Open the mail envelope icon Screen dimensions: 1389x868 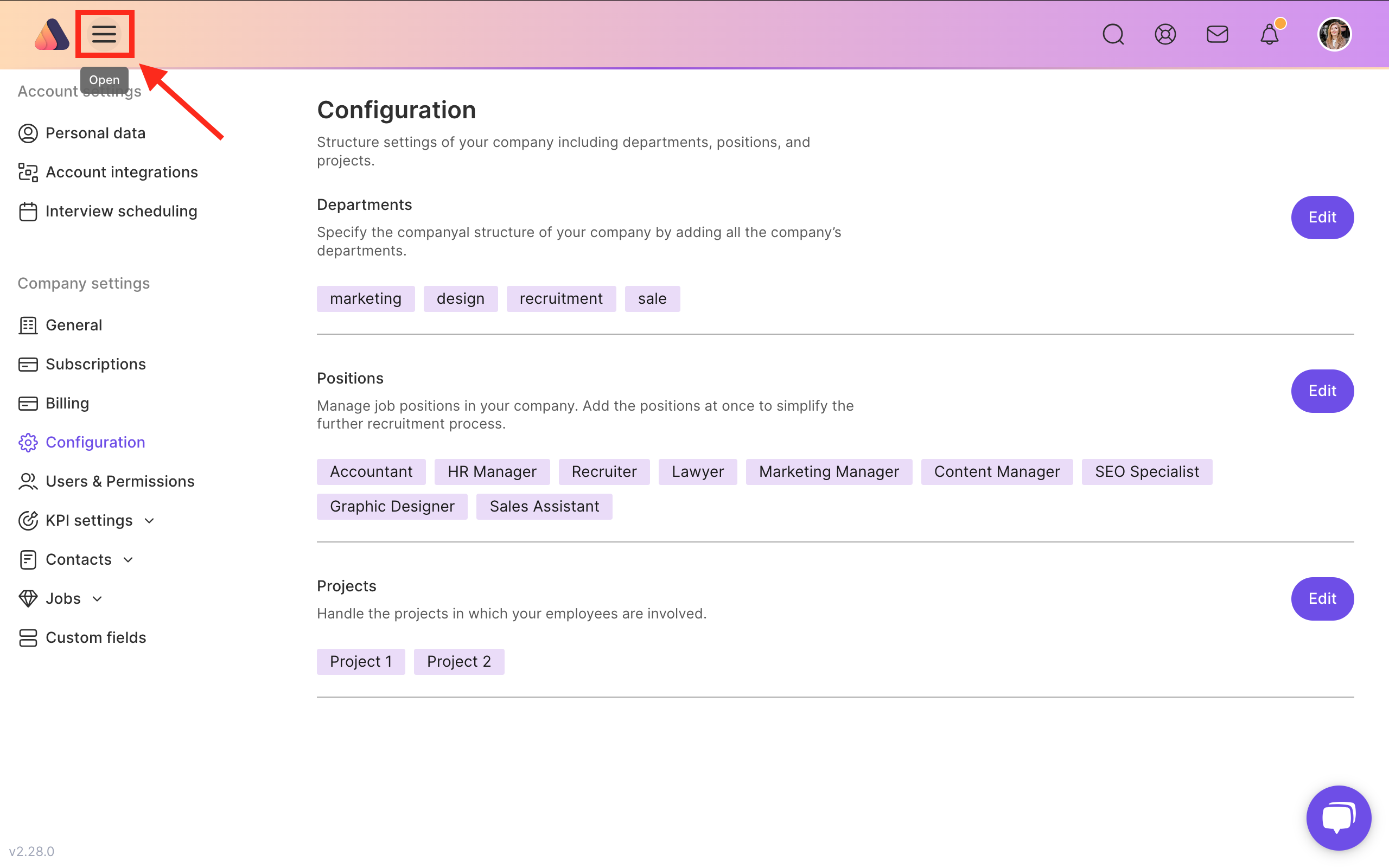click(x=1218, y=34)
